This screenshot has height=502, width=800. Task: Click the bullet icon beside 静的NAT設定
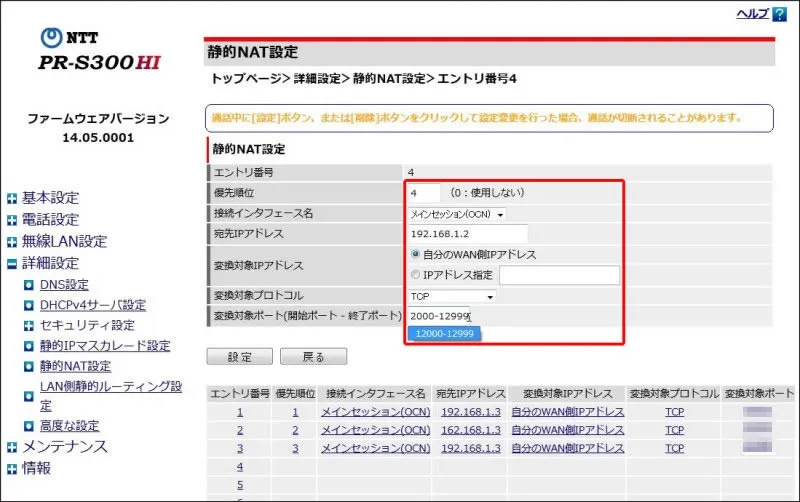coord(29,366)
